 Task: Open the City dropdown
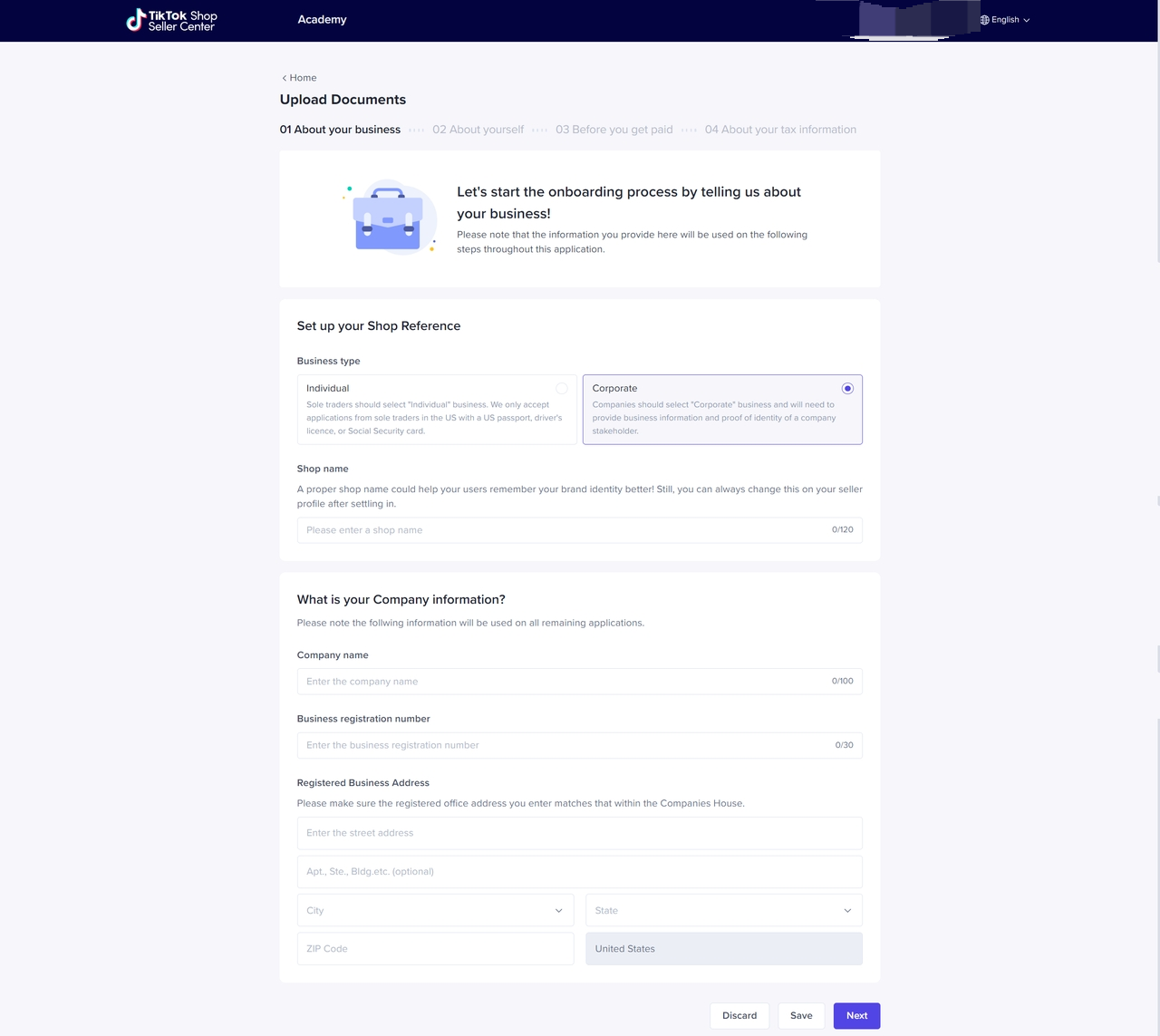[435, 910]
